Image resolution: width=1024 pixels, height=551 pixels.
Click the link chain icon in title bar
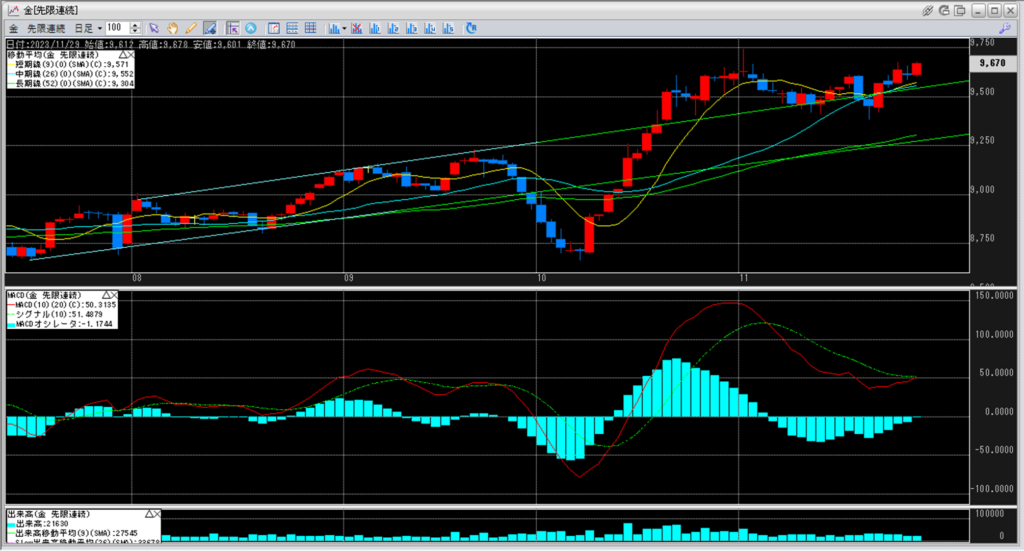(927, 10)
